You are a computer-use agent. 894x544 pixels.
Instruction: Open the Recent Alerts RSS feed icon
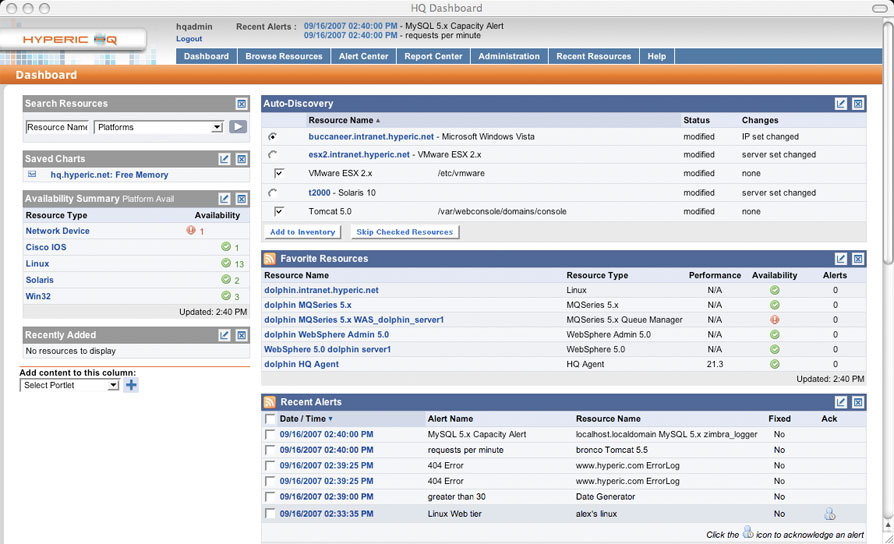[x=270, y=402]
